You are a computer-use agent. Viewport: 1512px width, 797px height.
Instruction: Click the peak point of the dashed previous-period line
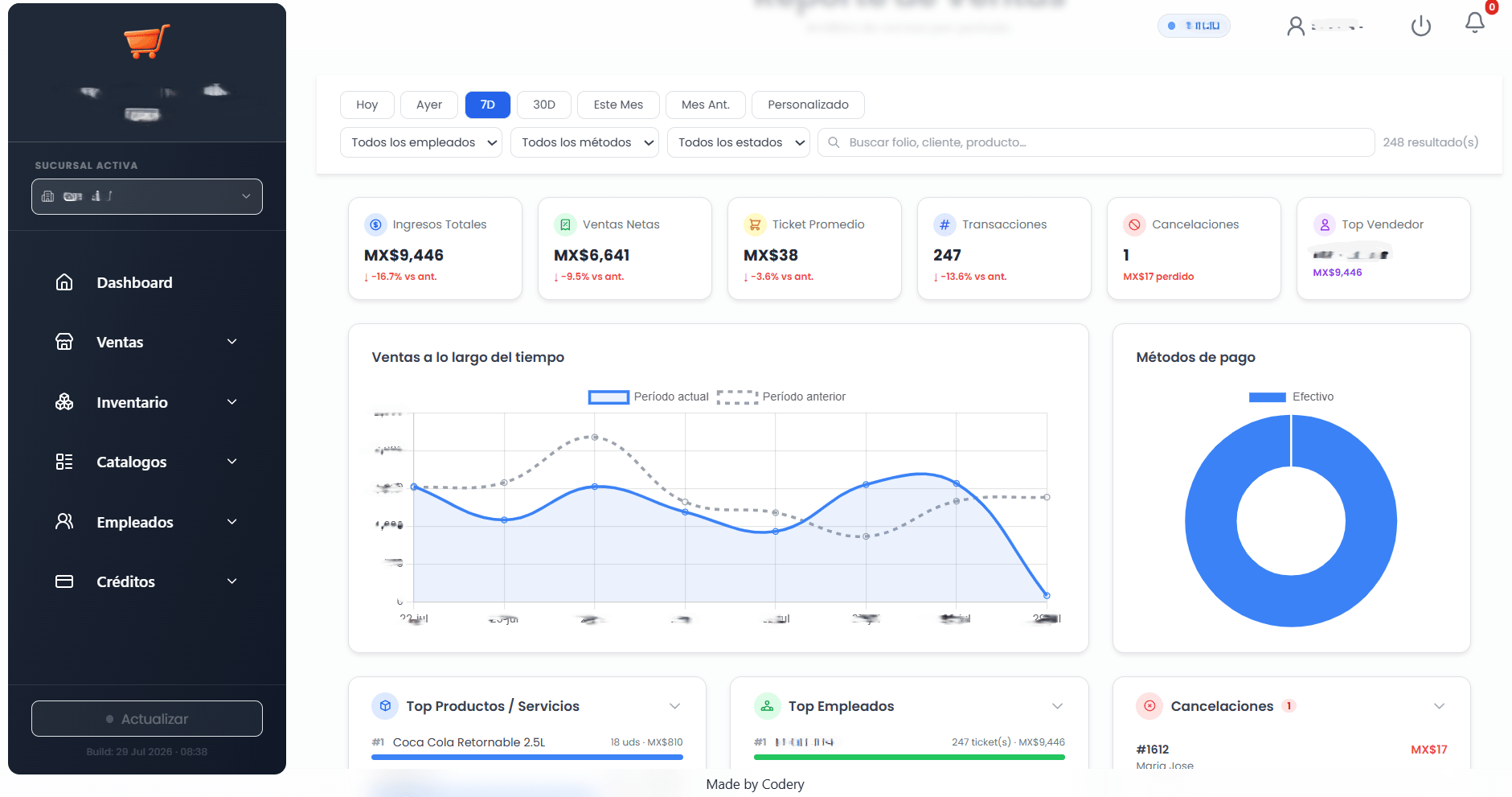[595, 438]
